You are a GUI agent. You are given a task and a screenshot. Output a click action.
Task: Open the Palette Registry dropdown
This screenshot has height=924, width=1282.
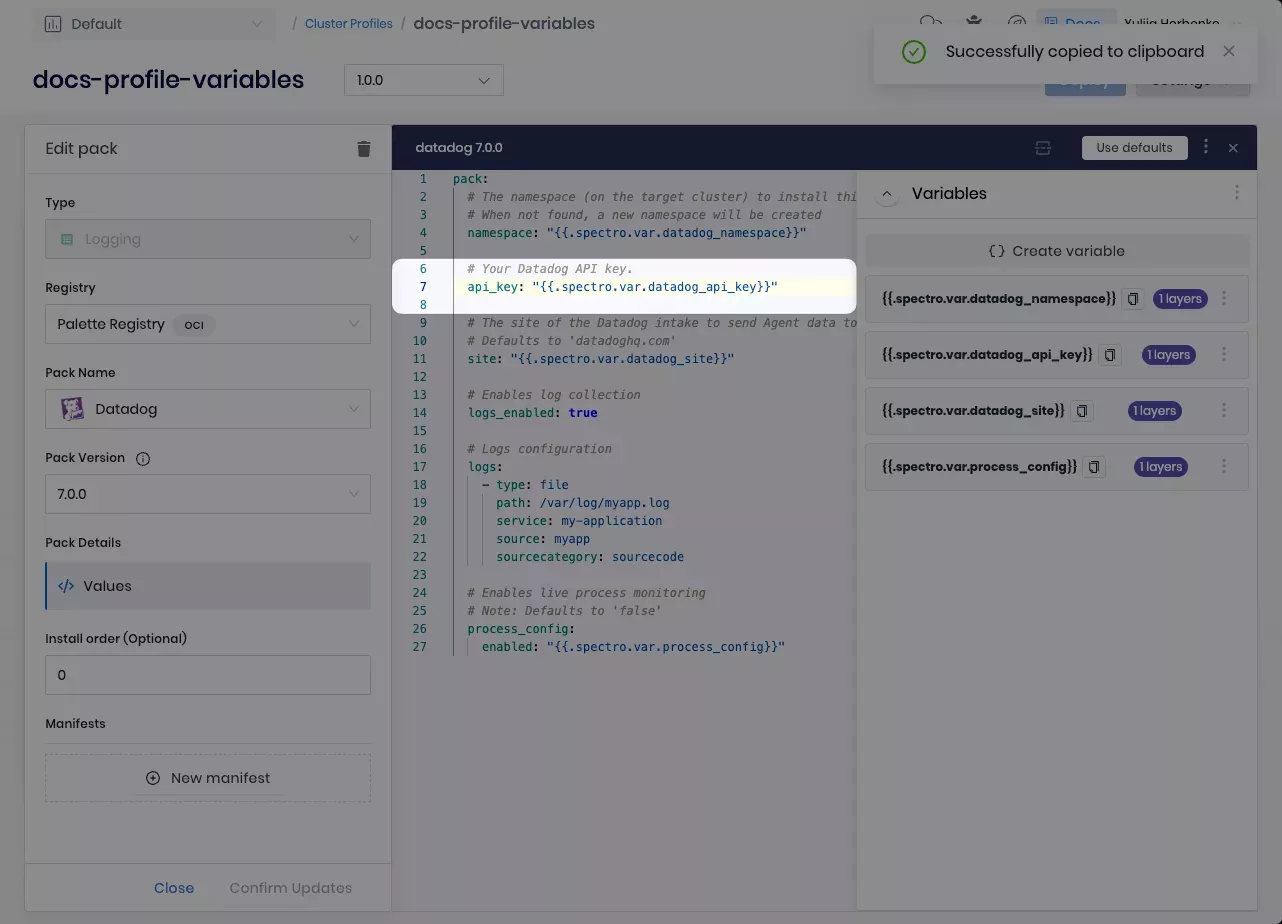[x=208, y=324]
